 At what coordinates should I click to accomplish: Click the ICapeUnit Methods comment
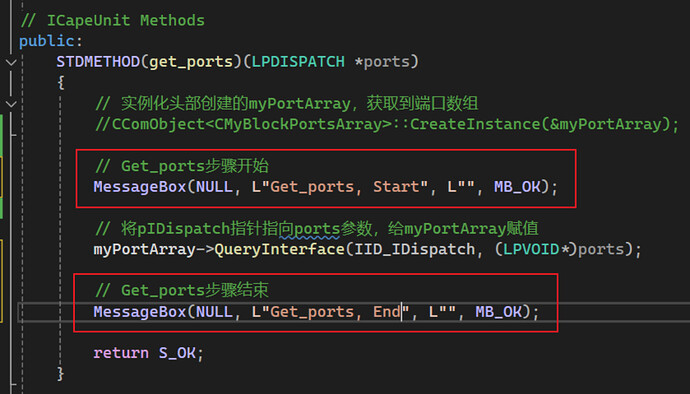click(x=112, y=21)
